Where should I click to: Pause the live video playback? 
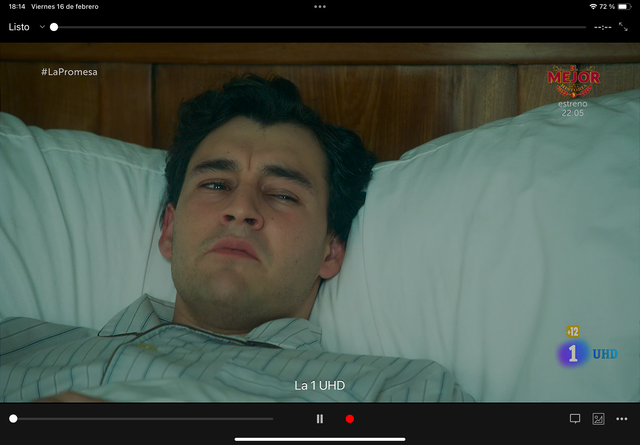[x=320, y=419]
